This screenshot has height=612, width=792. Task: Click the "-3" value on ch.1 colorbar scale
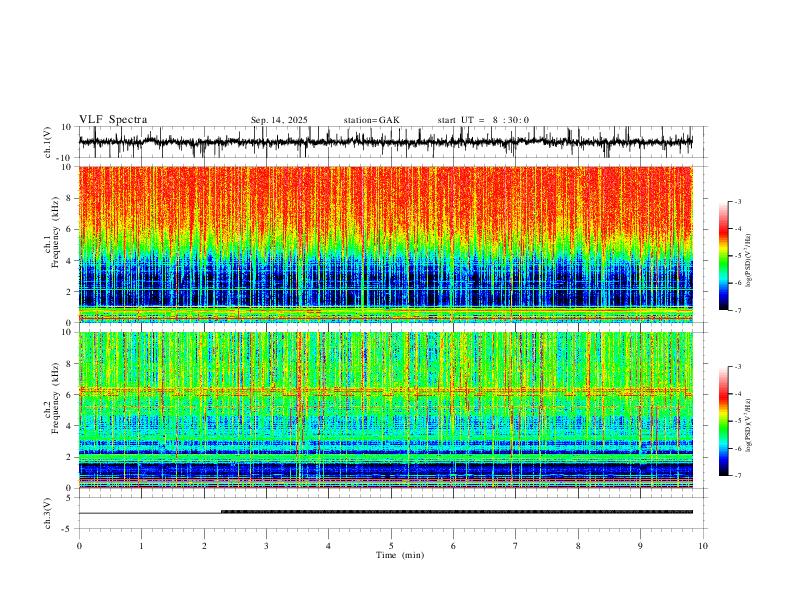738,201
